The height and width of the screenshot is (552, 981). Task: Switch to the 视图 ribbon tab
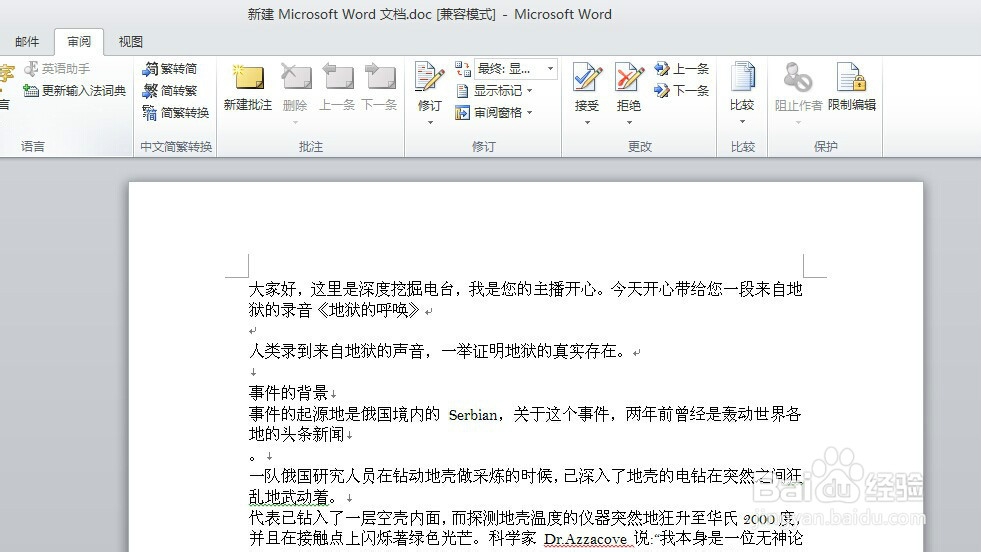click(x=130, y=42)
